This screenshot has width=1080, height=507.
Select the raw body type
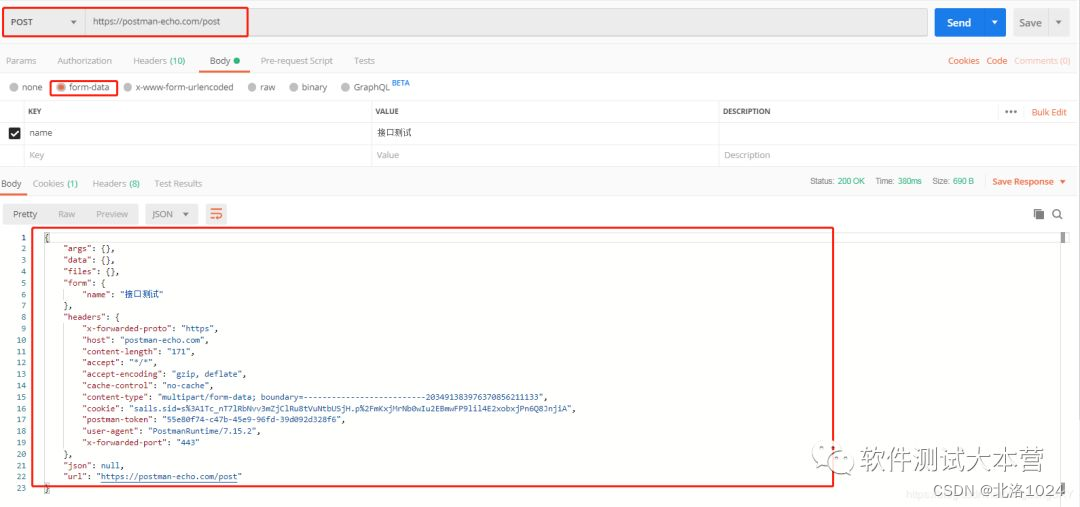tap(262, 87)
